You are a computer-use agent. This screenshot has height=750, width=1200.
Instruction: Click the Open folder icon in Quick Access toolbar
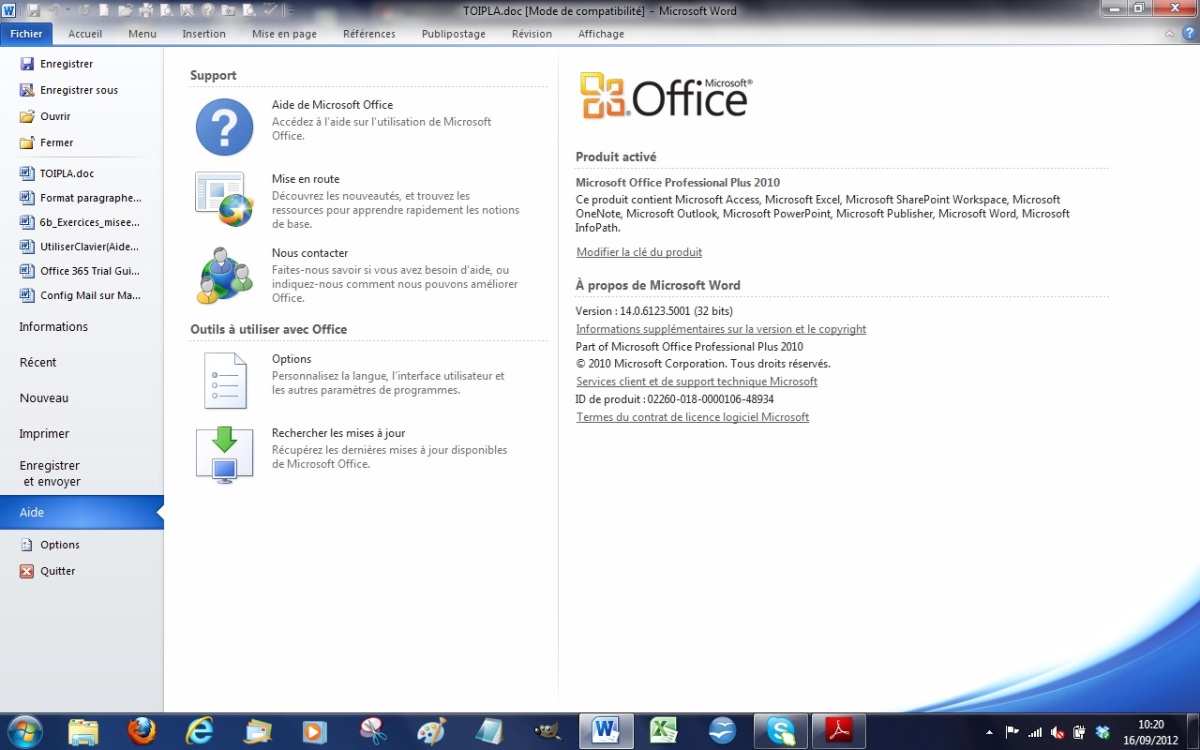[125, 11]
